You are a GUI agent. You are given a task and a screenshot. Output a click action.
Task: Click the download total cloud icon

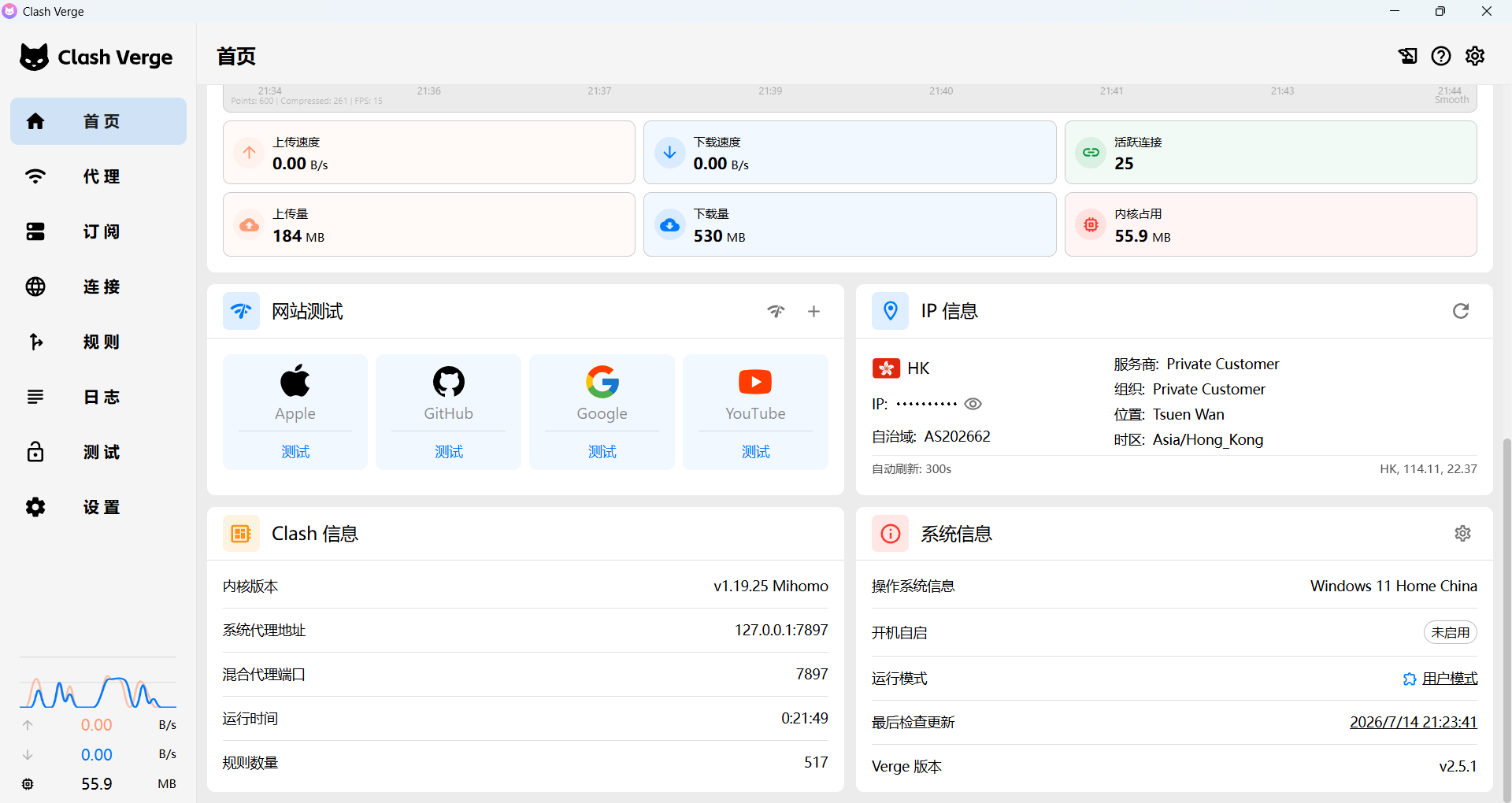pyautogui.click(x=669, y=225)
